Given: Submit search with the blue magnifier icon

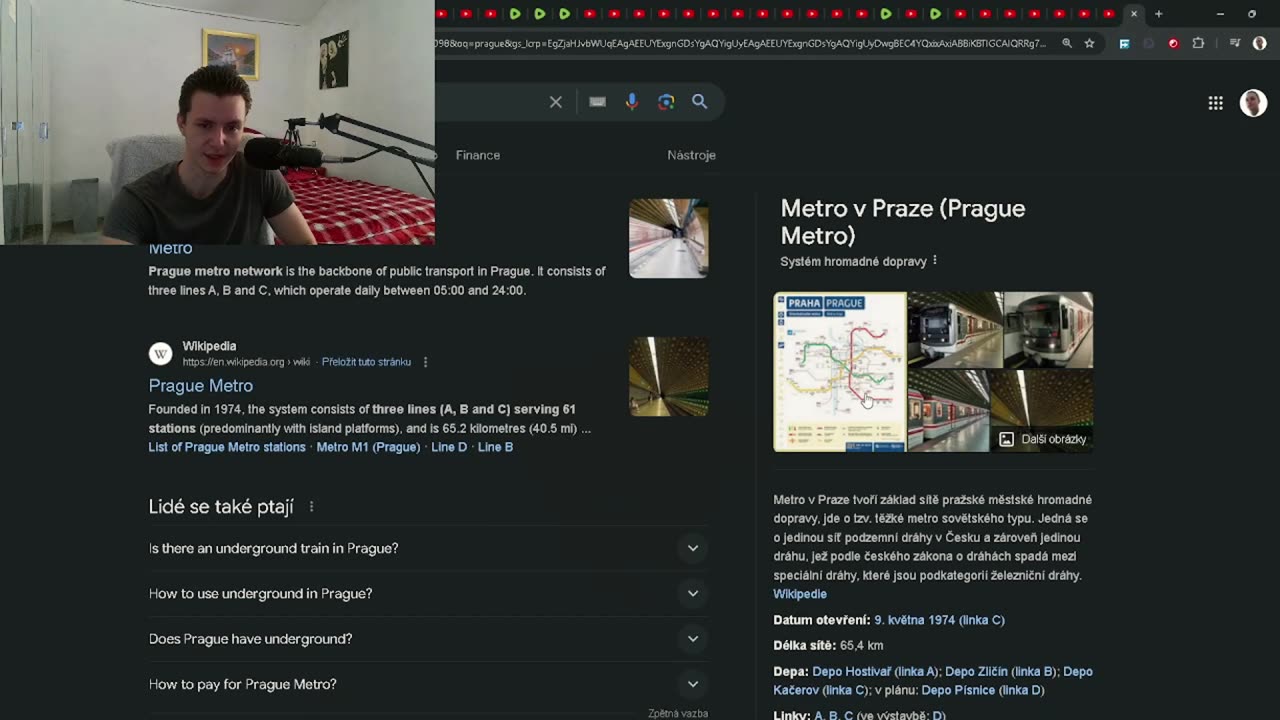Looking at the screenshot, I should (700, 102).
